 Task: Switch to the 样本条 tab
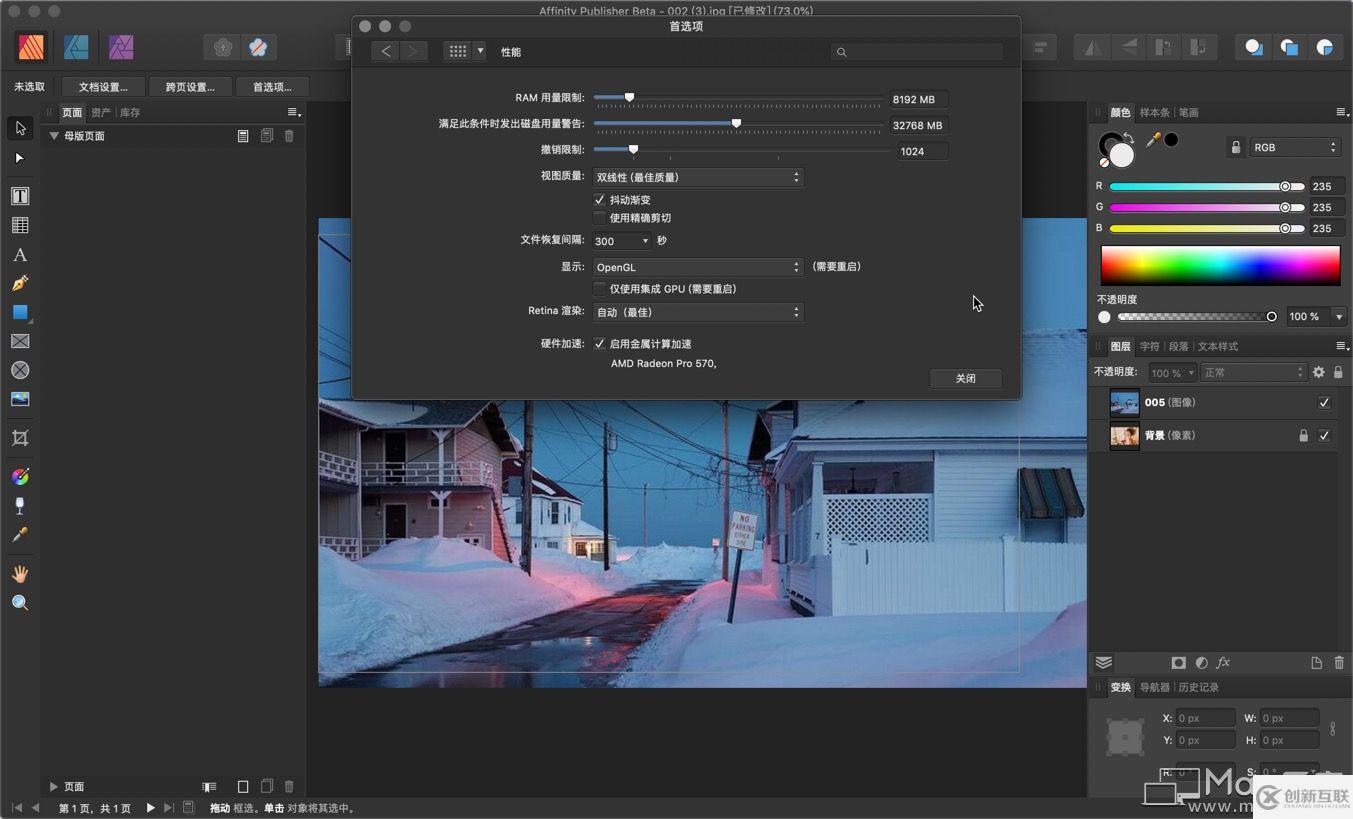pyautogui.click(x=1154, y=113)
